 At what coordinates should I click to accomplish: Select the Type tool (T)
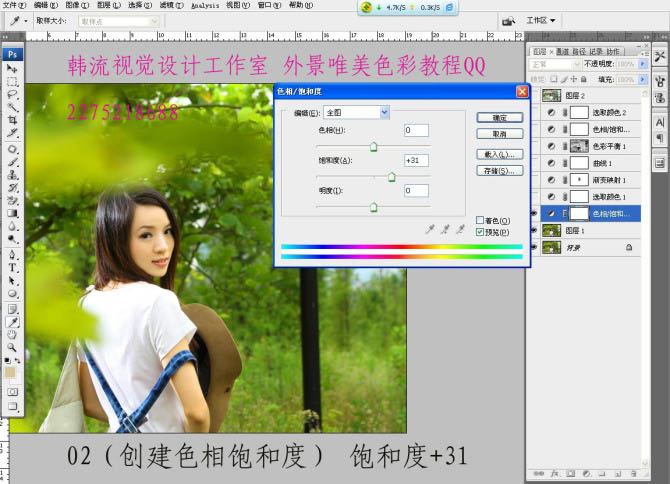point(12,268)
